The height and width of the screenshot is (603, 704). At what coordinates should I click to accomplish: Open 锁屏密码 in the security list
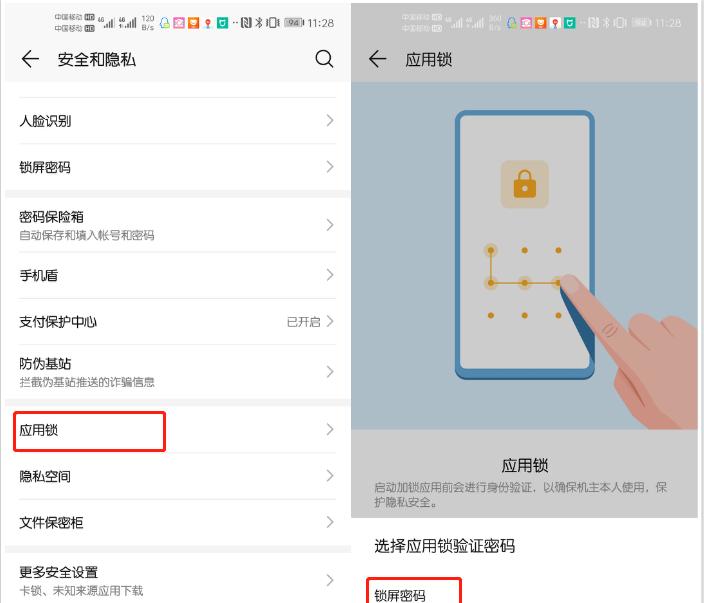[177, 167]
